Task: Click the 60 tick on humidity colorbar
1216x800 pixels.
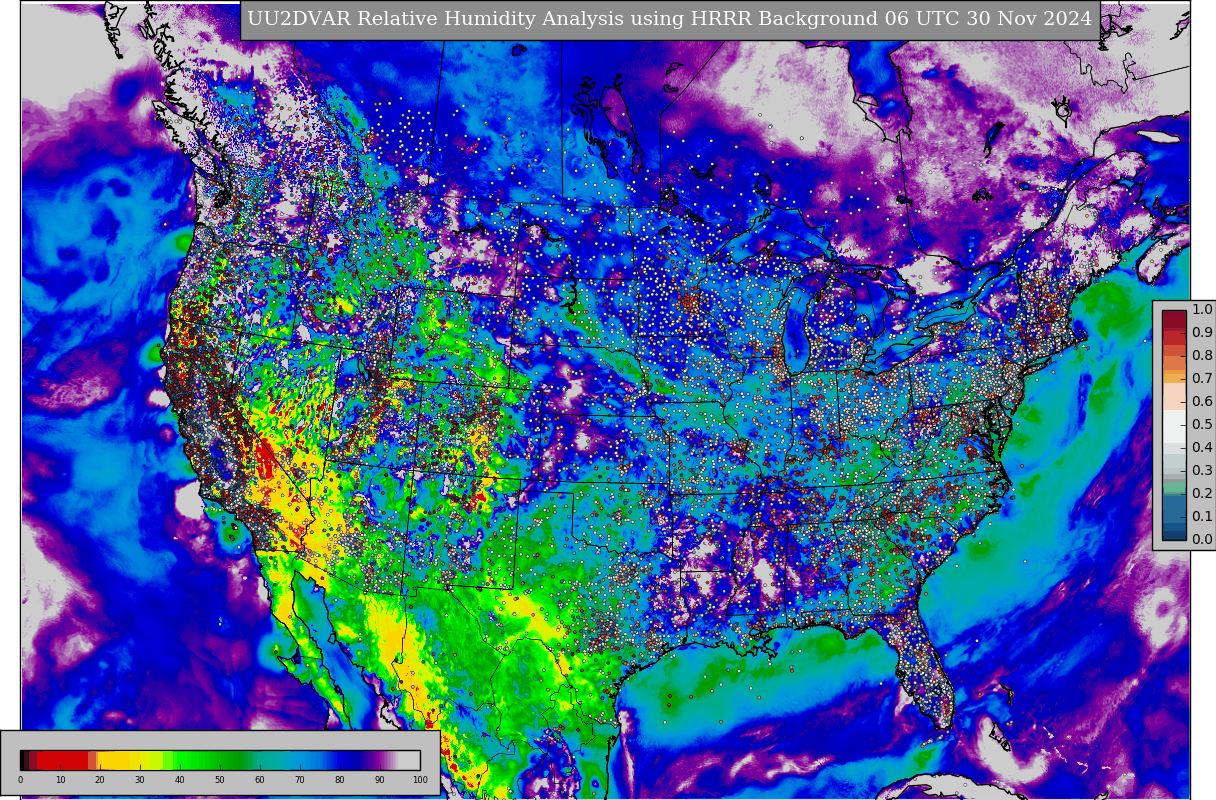Action: tap(260, 780)
